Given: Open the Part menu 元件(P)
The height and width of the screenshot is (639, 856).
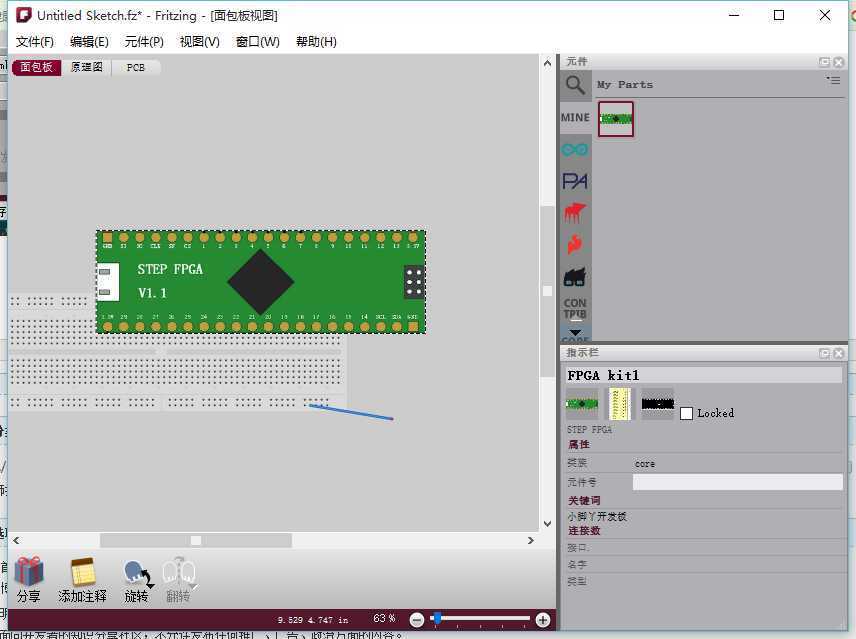Looking at the screenshot, I should 144,41.
